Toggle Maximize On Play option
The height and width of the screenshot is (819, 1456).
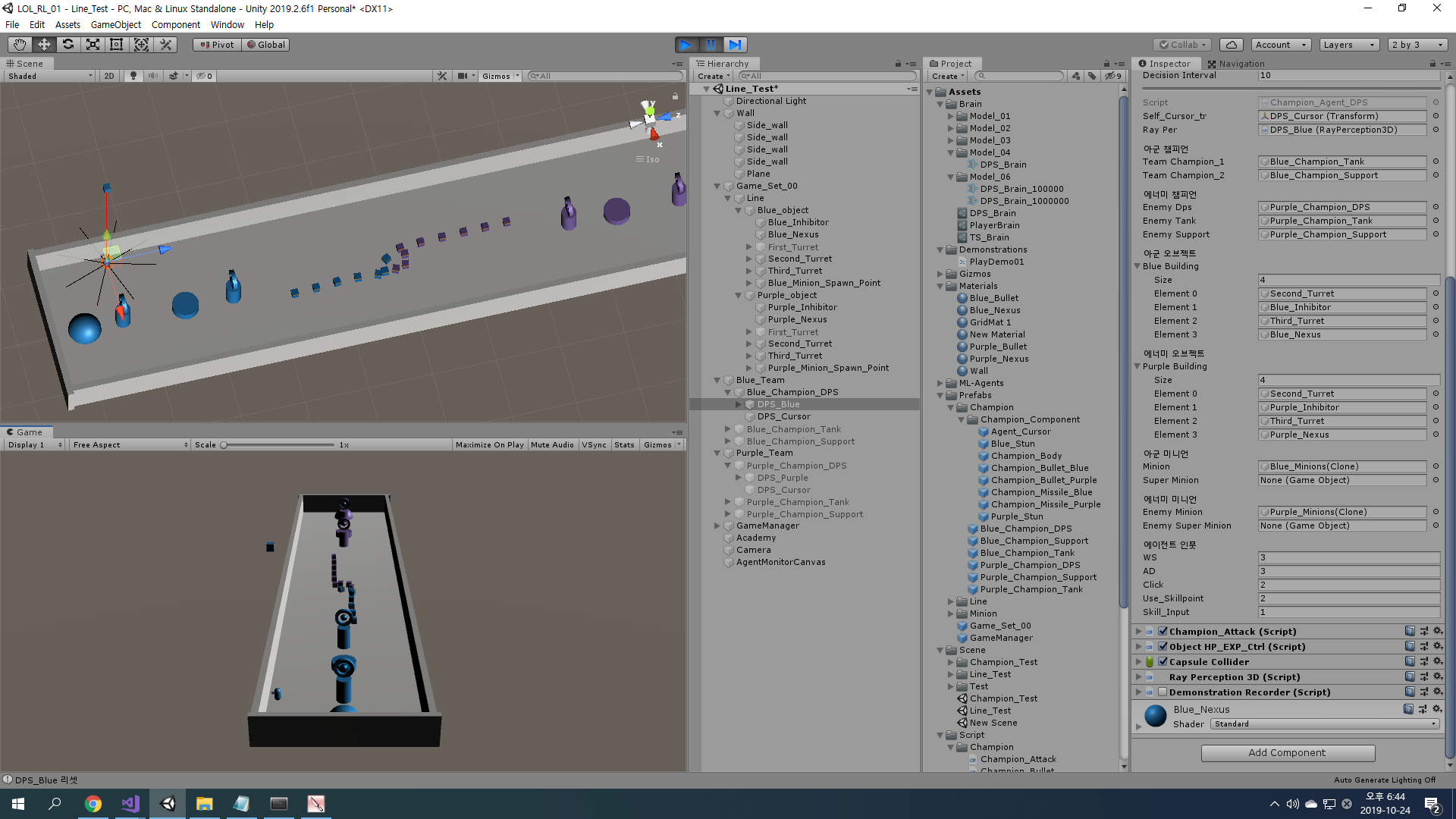click(489, 445)
